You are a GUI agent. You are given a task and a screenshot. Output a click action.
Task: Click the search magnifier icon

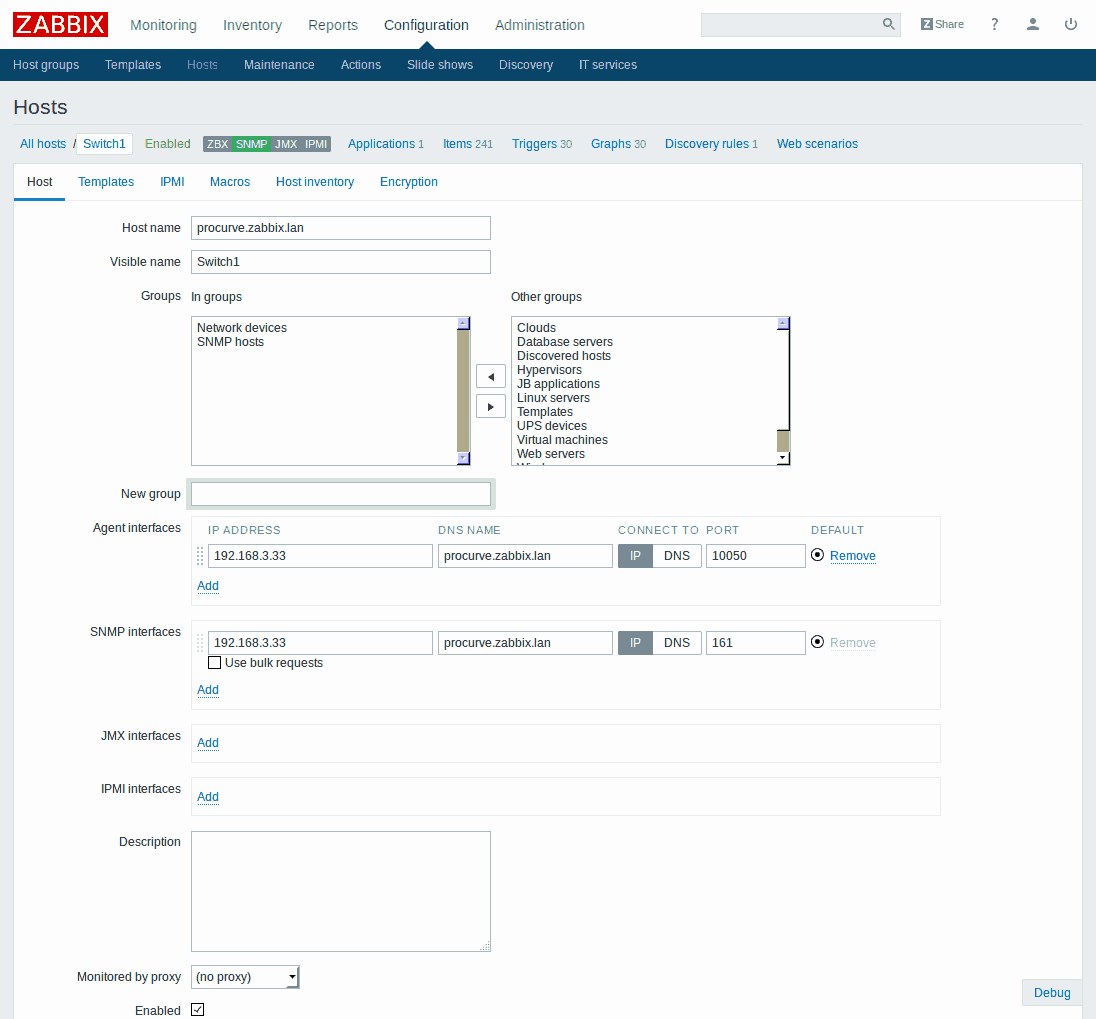(887, 24)
